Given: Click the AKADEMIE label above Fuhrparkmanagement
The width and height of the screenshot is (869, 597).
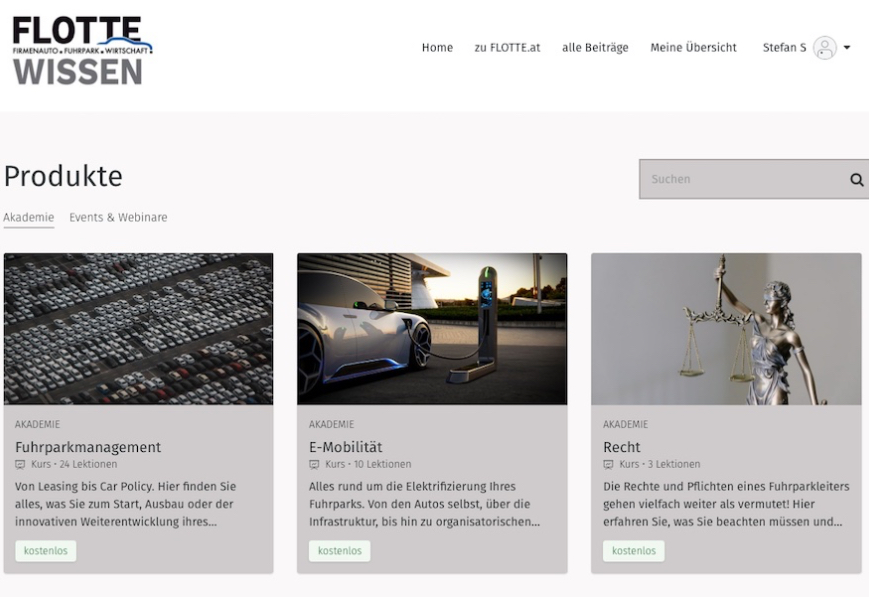Looking at the screenshot, I should (37, 424).
